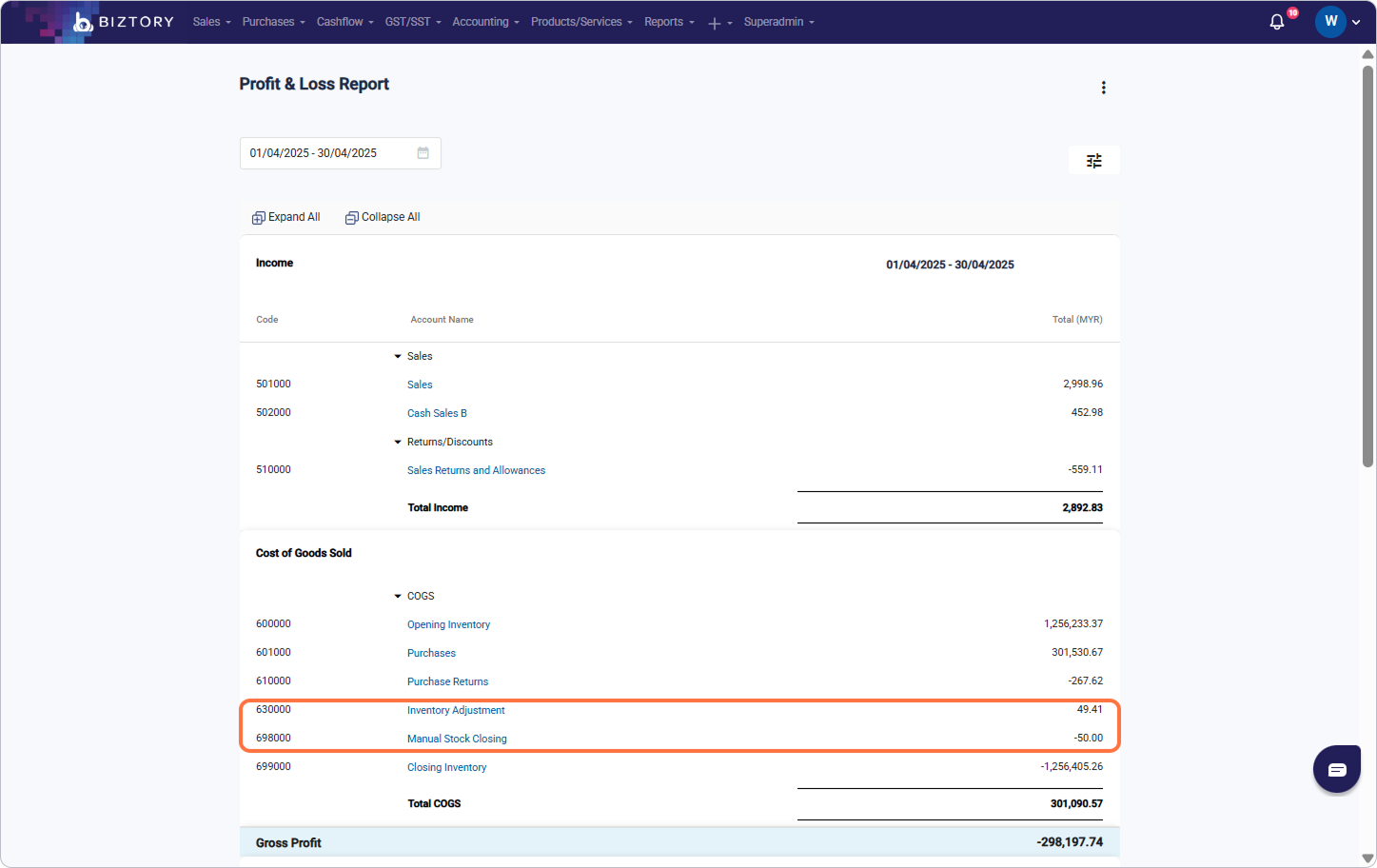Screen dimensions: 1377x868
Task: Click the Account Name column header
Action: (442, 320)
